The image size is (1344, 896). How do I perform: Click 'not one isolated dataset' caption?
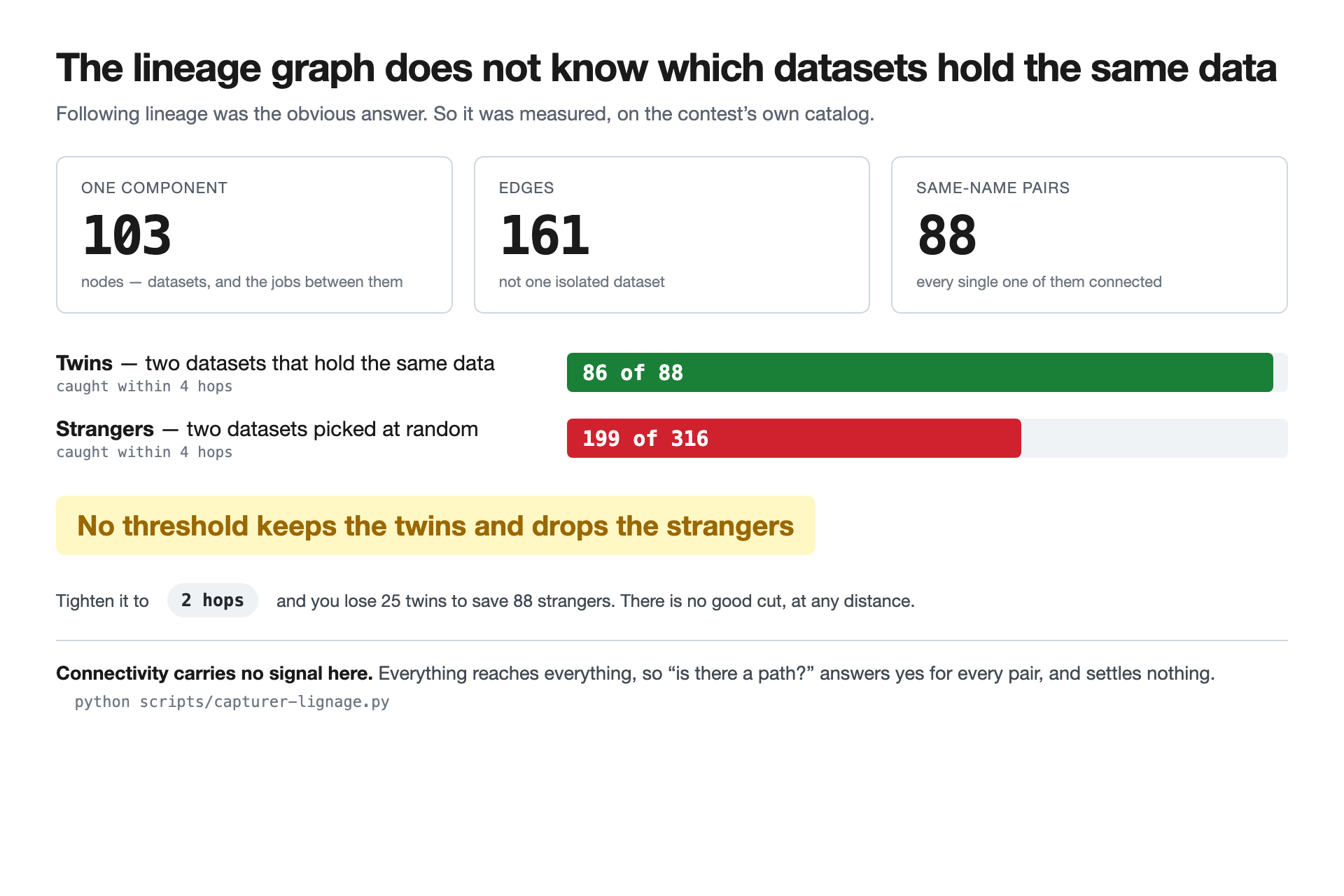pyautogui.click(x=582, y=282)
